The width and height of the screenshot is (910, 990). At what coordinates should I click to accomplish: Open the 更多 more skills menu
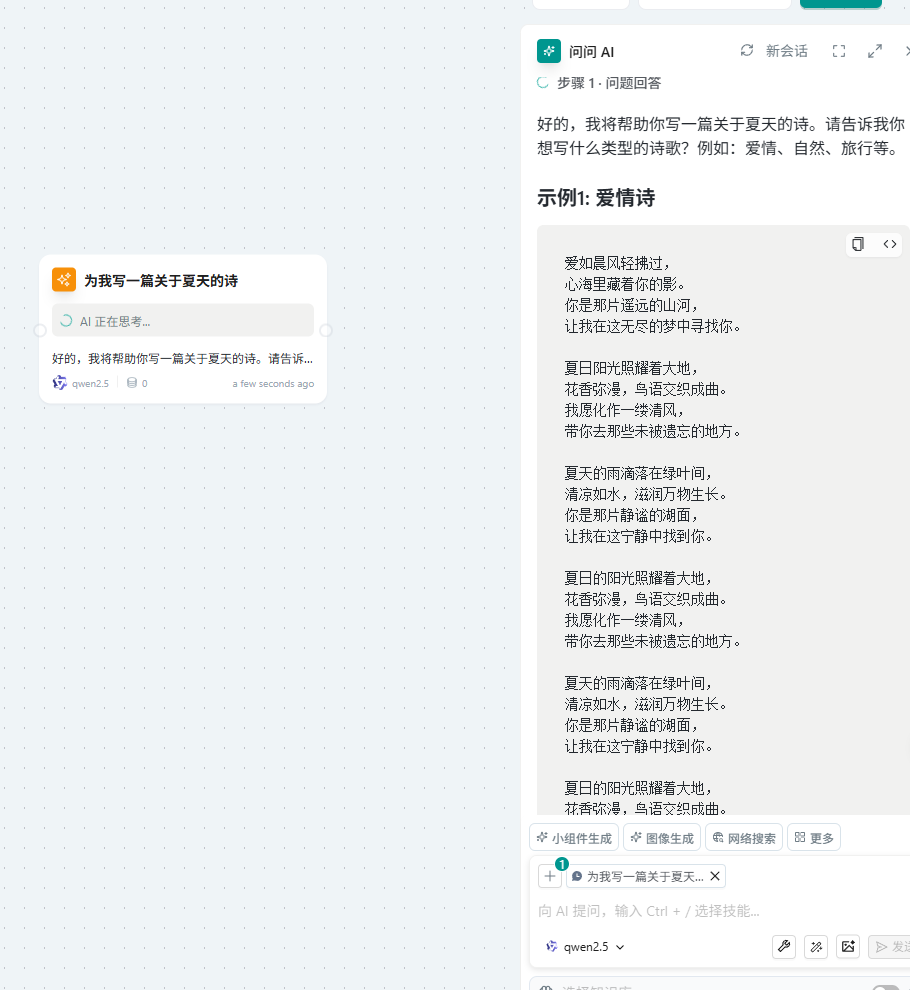[814, 838]
